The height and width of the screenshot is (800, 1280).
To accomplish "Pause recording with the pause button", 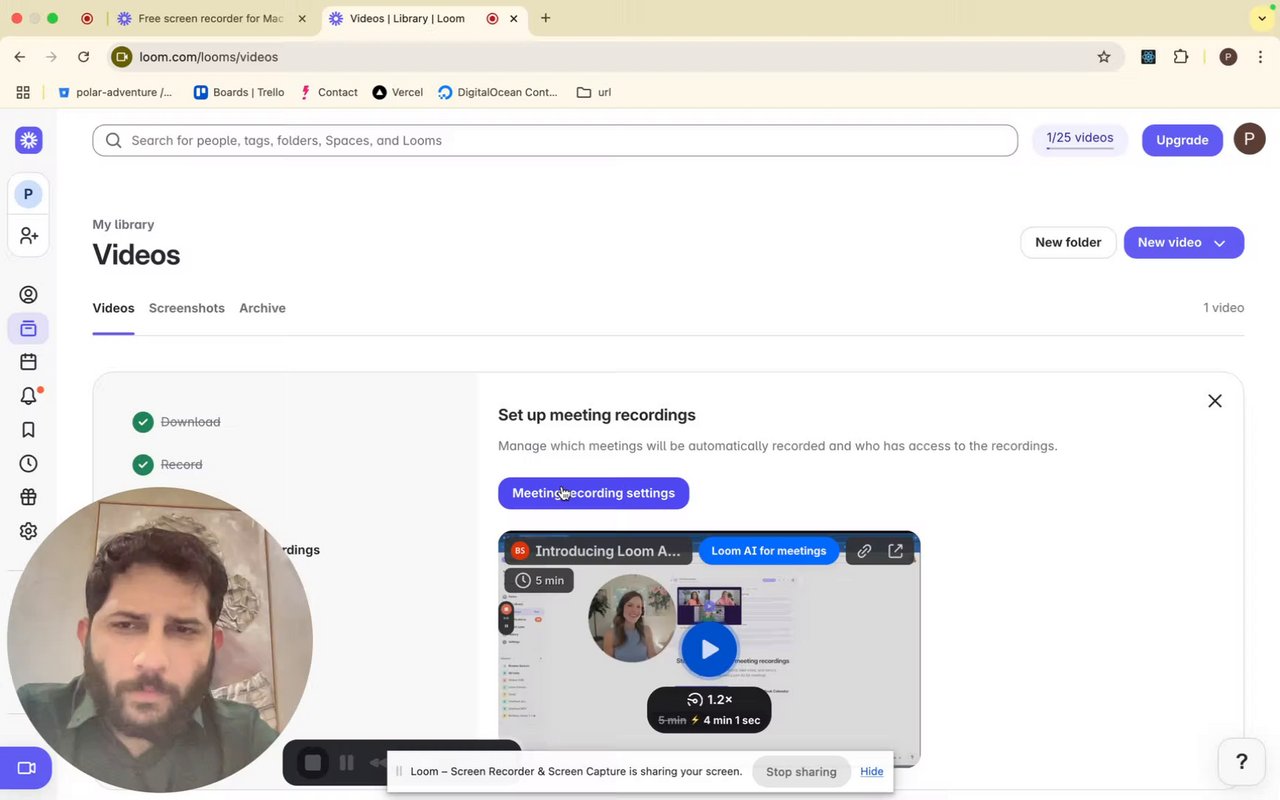I will click(x=347, y=763).
